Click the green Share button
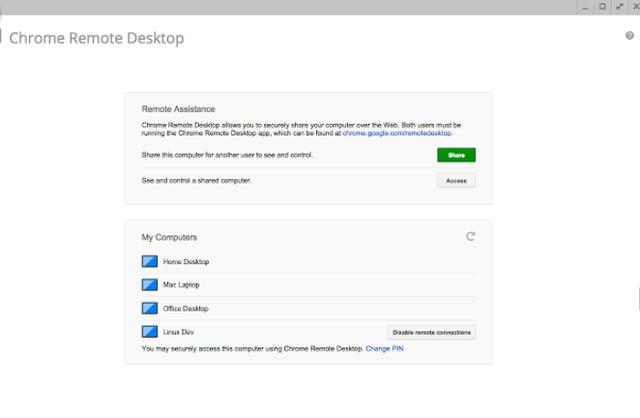 (x=456, y=155)
